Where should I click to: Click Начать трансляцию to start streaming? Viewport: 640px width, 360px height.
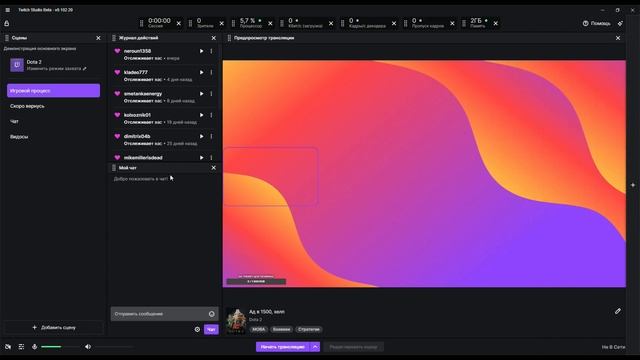click(x=282, y=347)
